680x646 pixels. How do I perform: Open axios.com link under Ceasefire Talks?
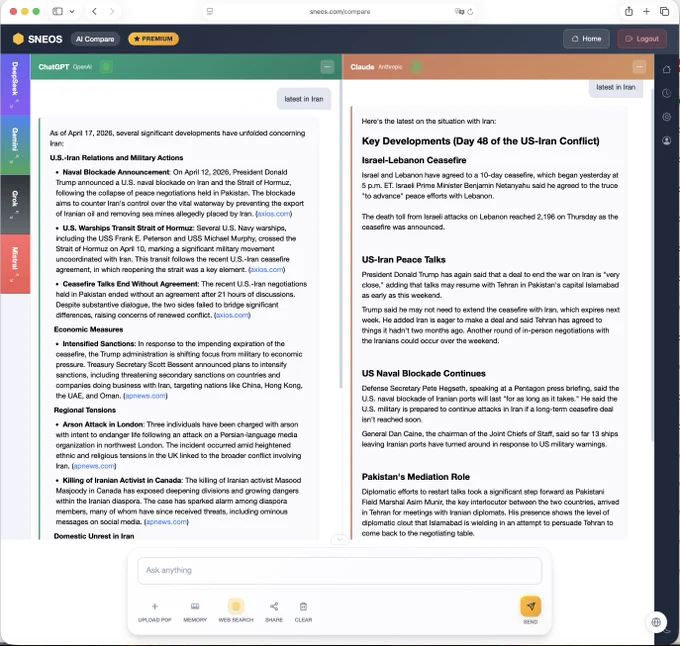[x=232, y=315]
